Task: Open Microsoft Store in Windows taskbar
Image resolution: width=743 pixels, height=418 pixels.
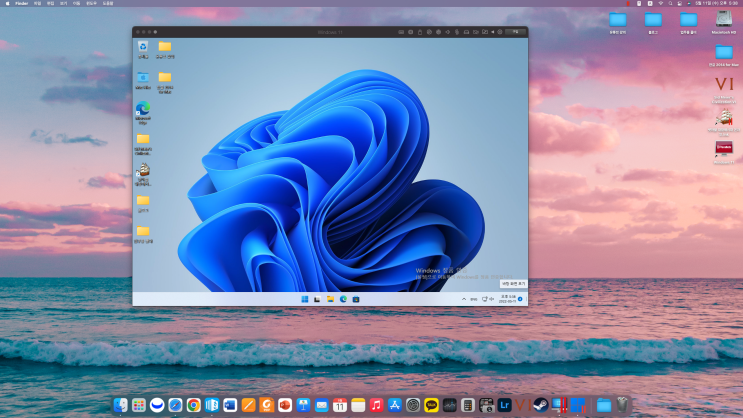Action: tap(356, 299)
